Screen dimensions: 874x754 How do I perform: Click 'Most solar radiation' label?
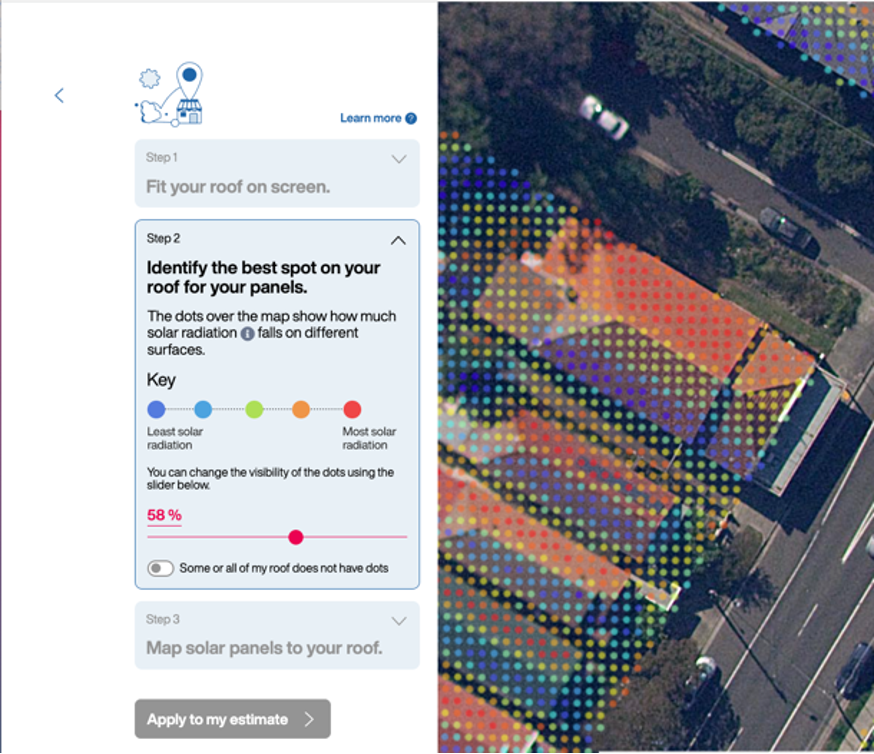pyautogui.click(x=369, y=438)
